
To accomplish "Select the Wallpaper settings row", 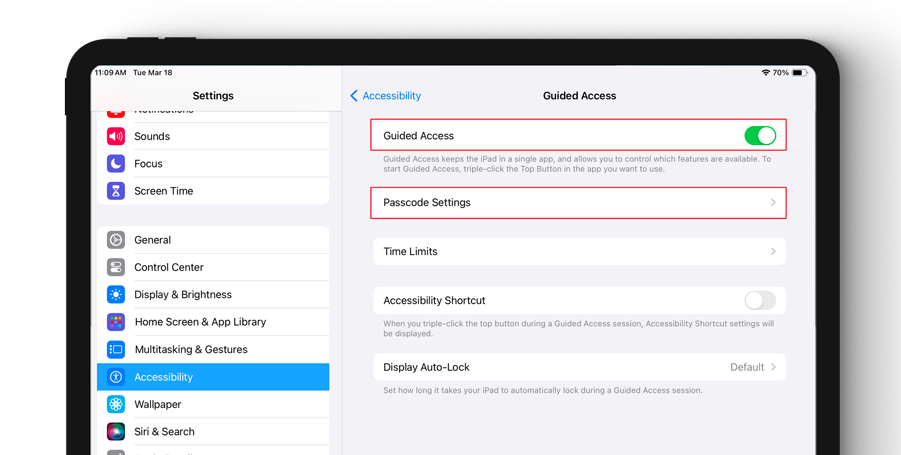I will [x=213, y=404].
